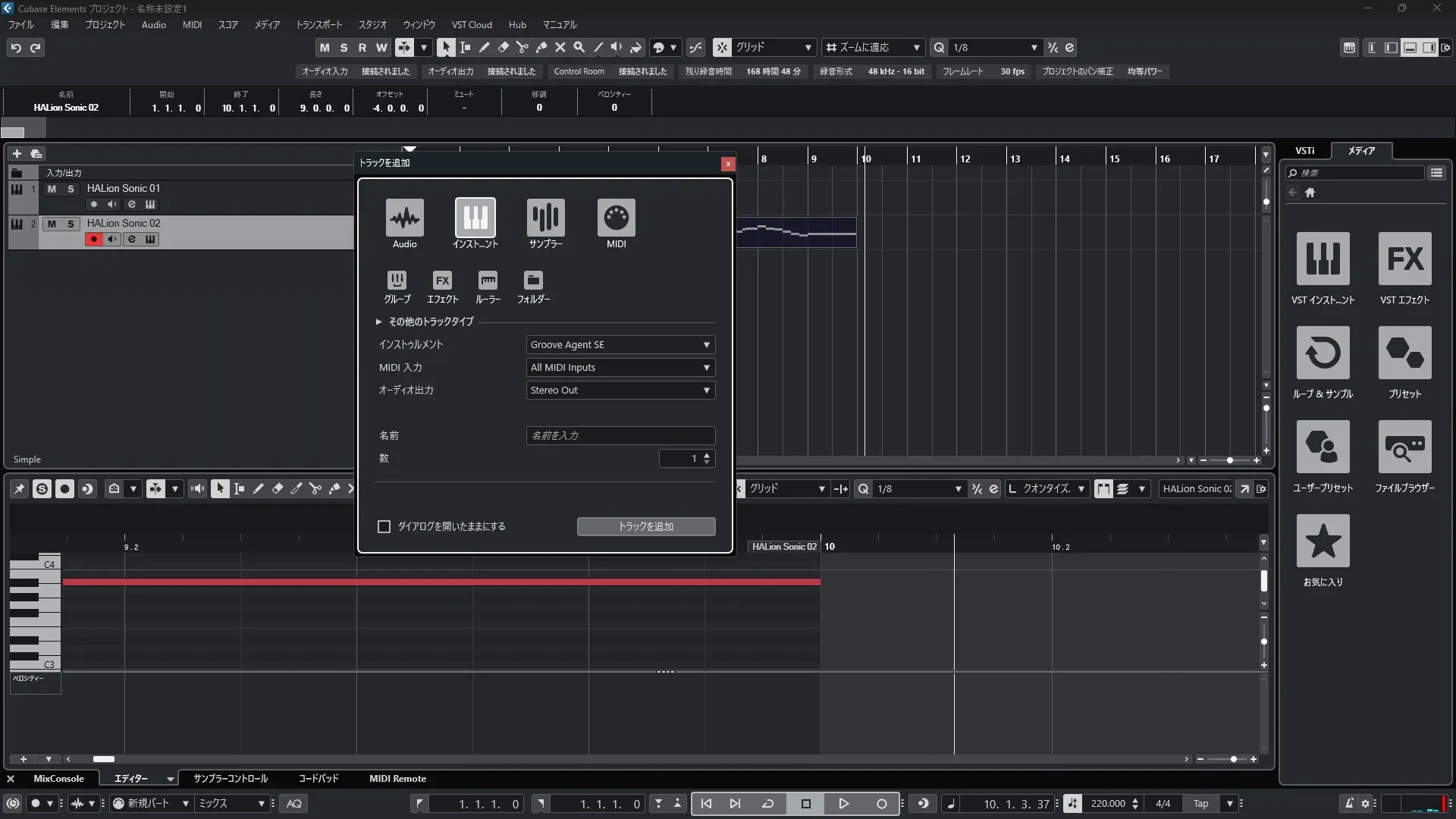
Task: Switch to the VSTi tab
Action: (x=1304, y=151)
